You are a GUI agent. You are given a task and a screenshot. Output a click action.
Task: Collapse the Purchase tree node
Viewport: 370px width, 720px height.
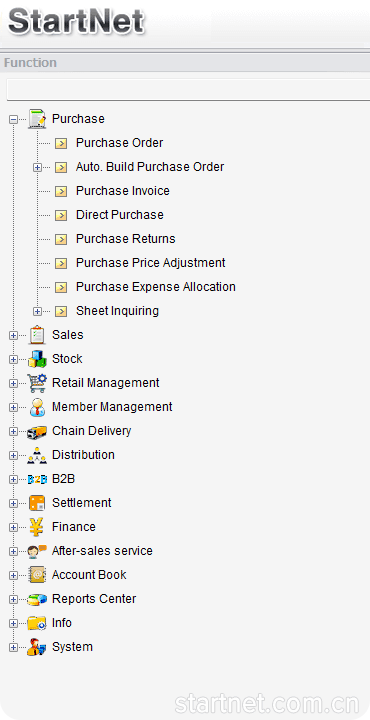pos(13,119)
